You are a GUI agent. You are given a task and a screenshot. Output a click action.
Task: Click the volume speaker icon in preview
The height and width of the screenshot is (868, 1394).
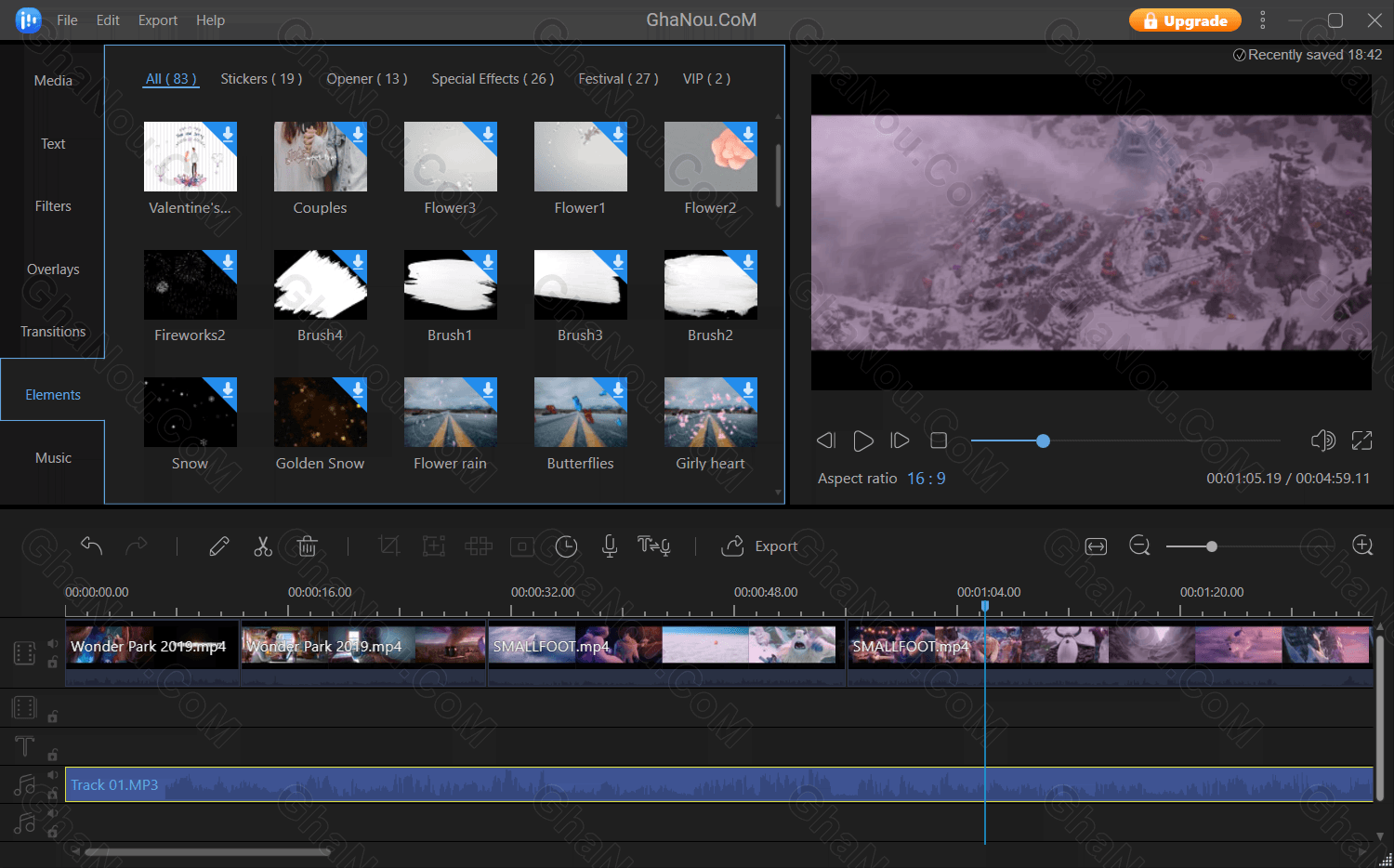1322,441
